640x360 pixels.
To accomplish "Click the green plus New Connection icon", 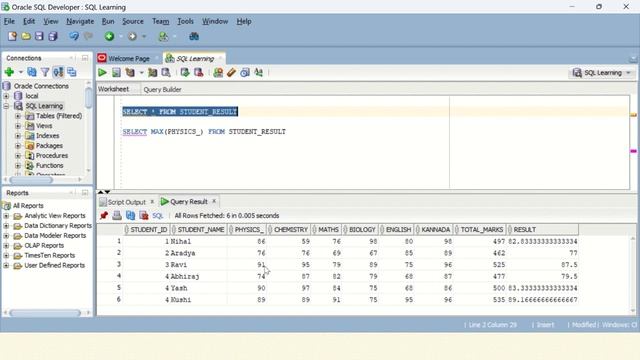I will (x=9, y=72).
